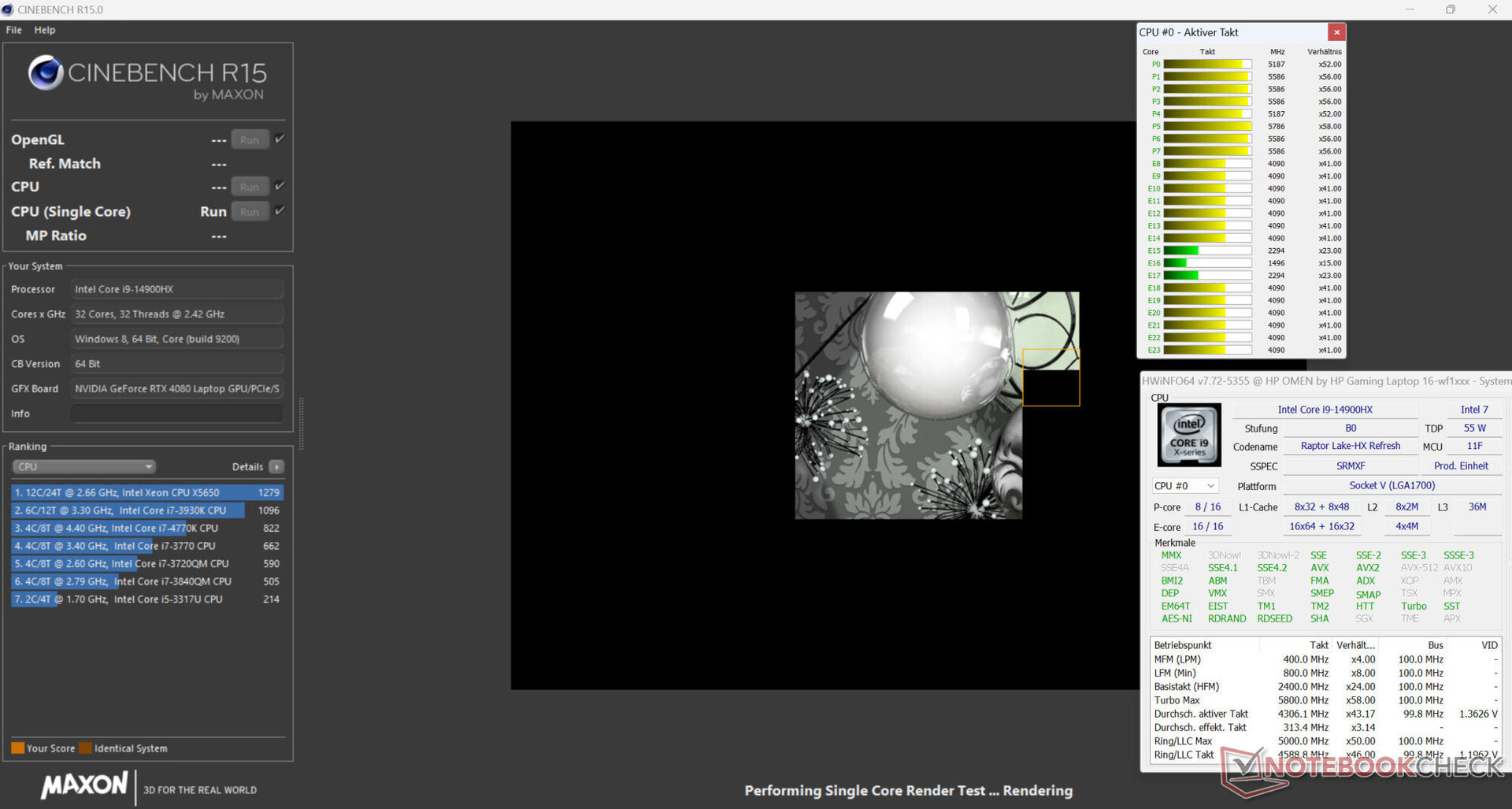The width and height of the screenshot is (1512, 809).
Task: Click the MP Ratio label
Action: coord(56,236)
